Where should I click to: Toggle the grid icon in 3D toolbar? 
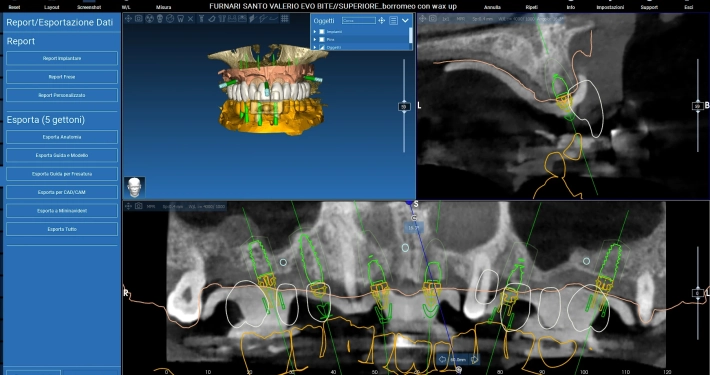tap(284, 19)
